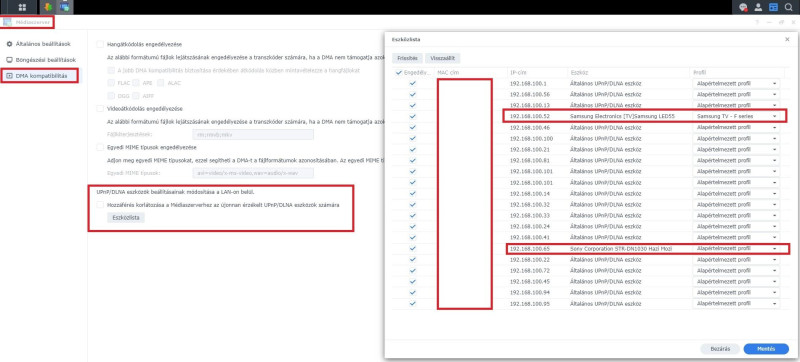Image resolution: width=800 pixels, height=362 pixels.
Task: Click the Fájlkiterjesztések input field
Action: [253, 135]
